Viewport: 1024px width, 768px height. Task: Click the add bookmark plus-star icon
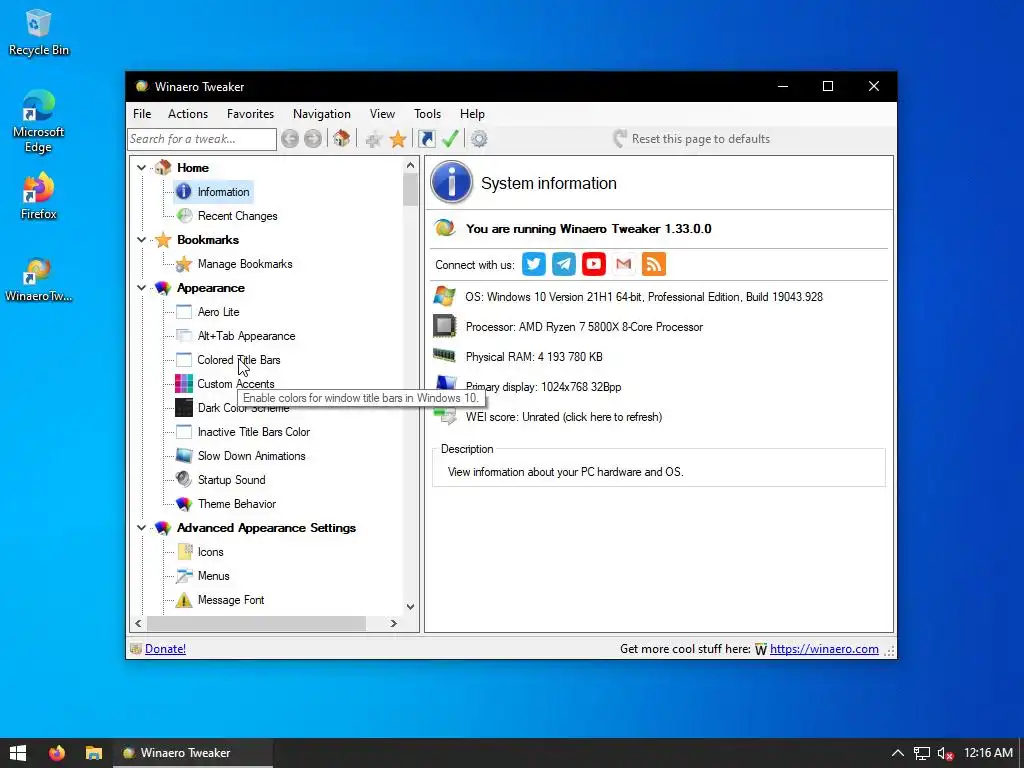tap(374, 138)
